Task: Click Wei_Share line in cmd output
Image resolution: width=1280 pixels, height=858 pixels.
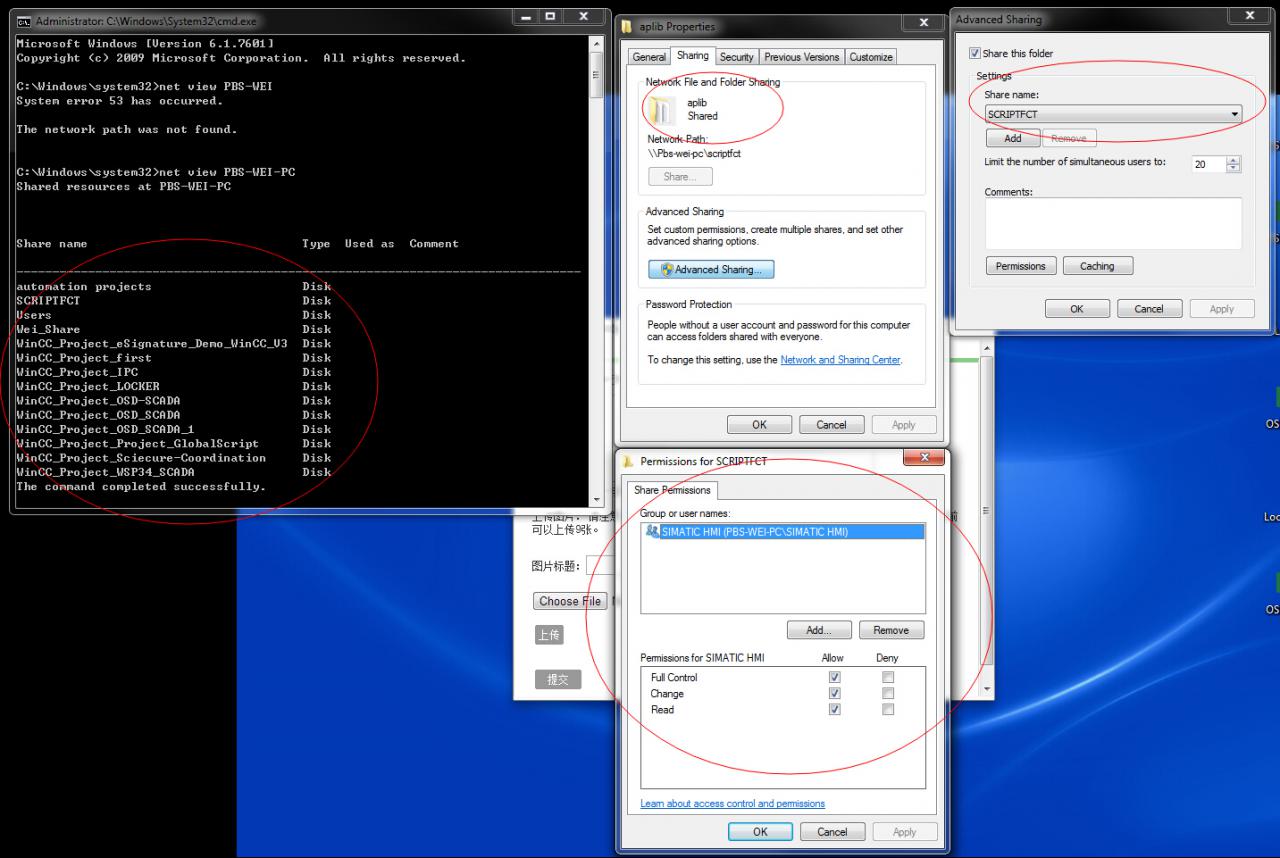Action: (x=48, y=329)
